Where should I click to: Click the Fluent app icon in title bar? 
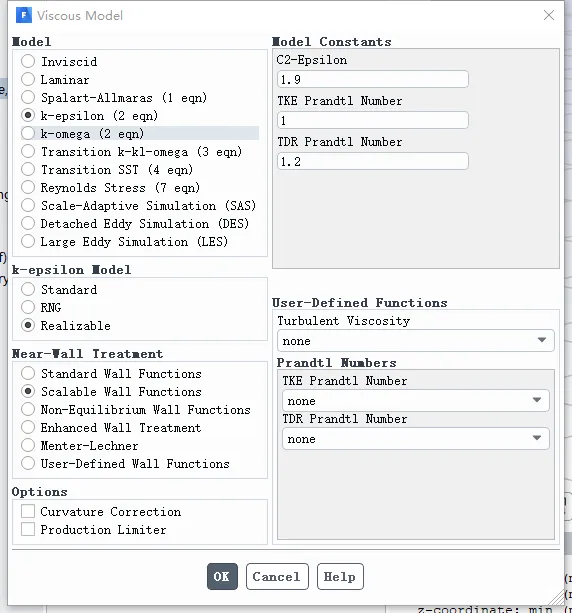(24, 15)
